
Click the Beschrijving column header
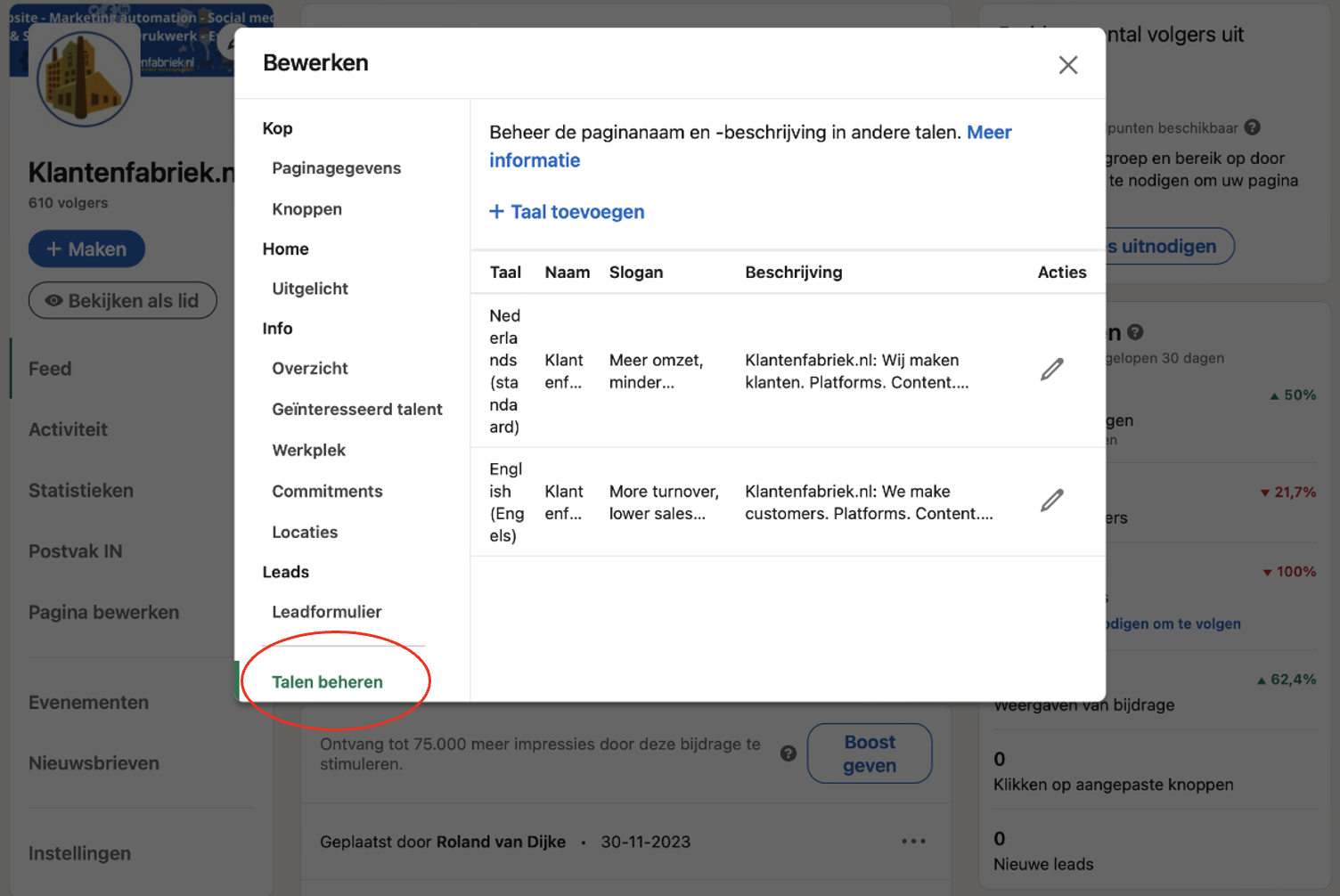tap(793, 273)
